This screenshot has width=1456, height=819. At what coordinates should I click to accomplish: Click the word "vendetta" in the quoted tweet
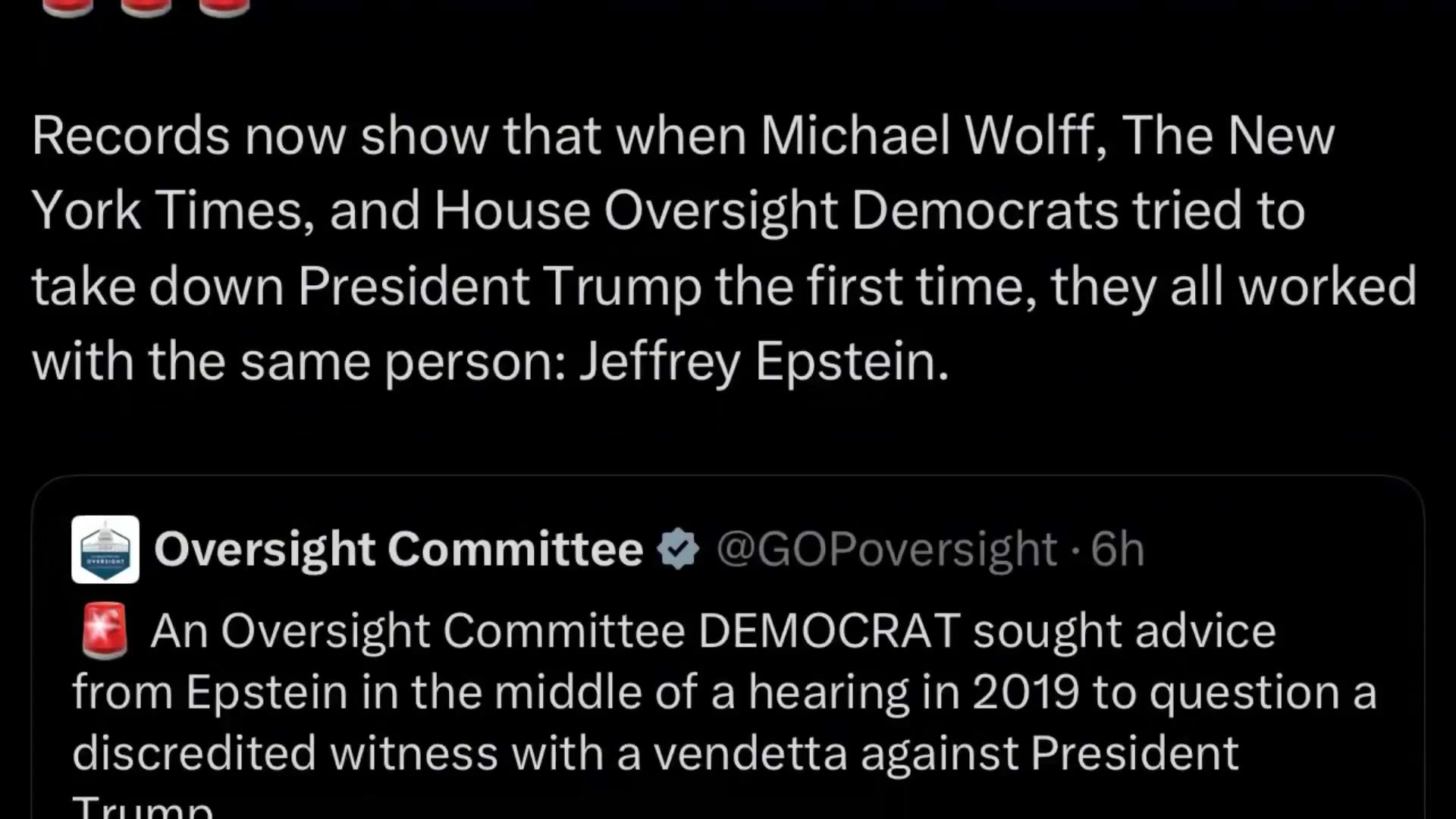pos(750,754)
